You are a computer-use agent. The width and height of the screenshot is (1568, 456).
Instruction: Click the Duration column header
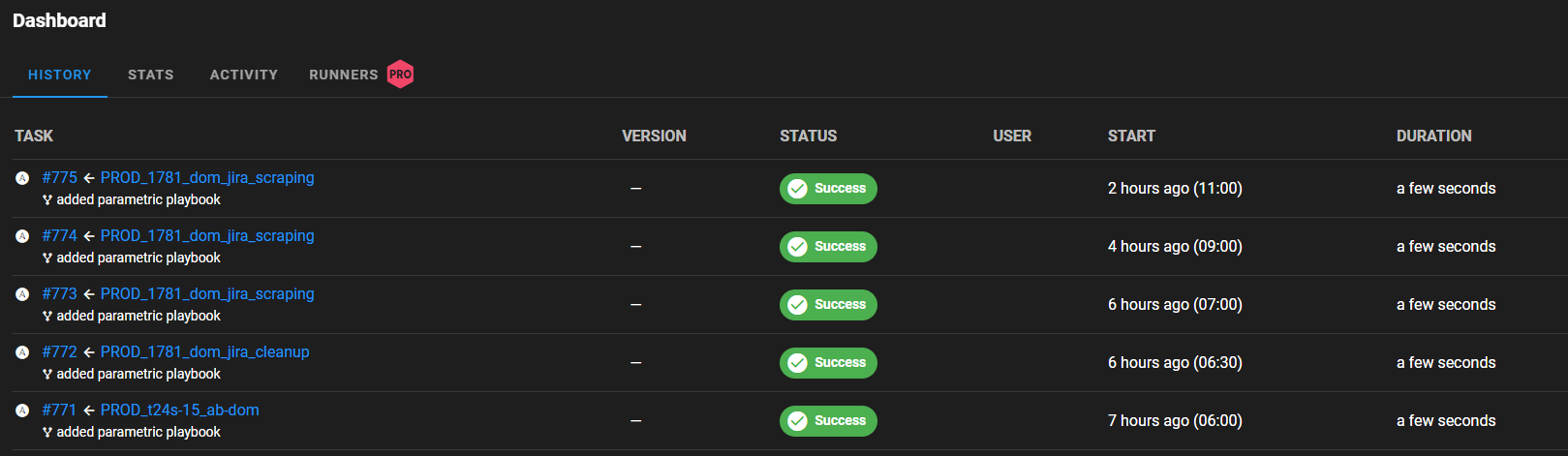[1433, 137]
